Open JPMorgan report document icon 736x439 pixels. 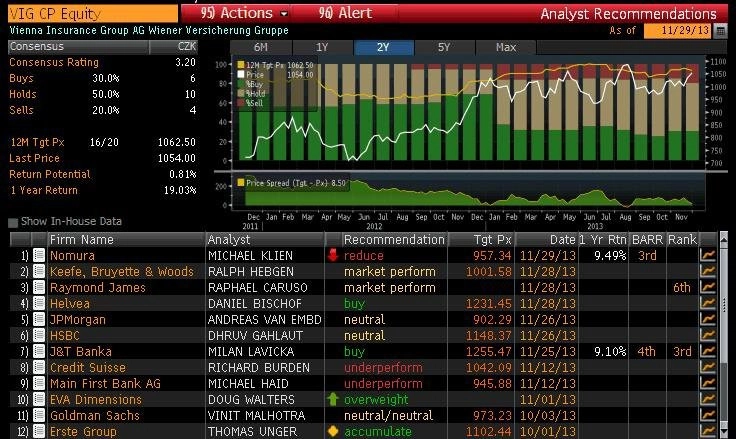[39, 319]
